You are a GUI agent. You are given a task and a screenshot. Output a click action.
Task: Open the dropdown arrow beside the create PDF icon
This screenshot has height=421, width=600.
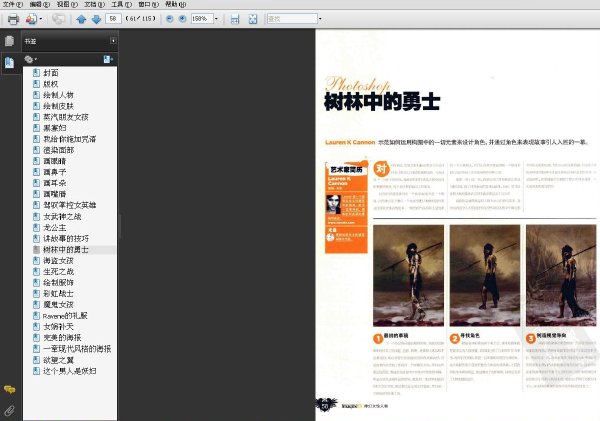pyautogui.click(x=41, y=19)
